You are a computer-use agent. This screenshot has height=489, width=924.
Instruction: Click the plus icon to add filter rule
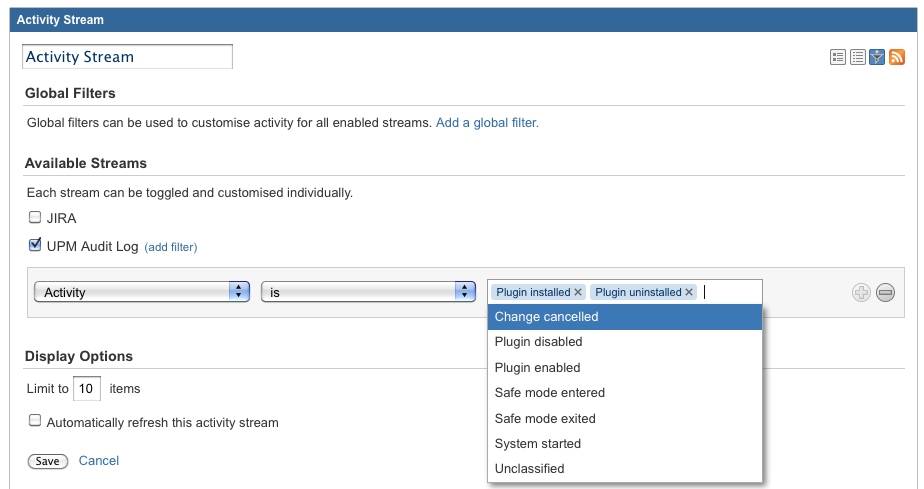point(861,292)
